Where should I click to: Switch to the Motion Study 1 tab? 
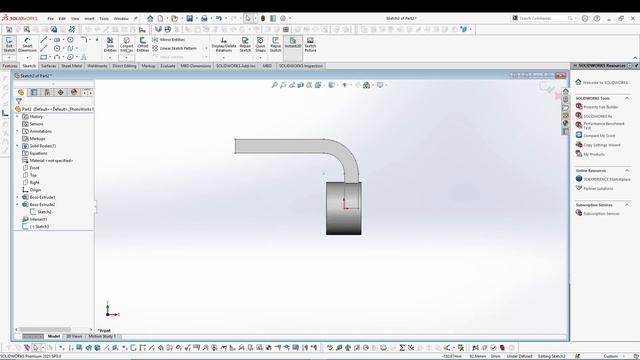[x=102, y=336]
